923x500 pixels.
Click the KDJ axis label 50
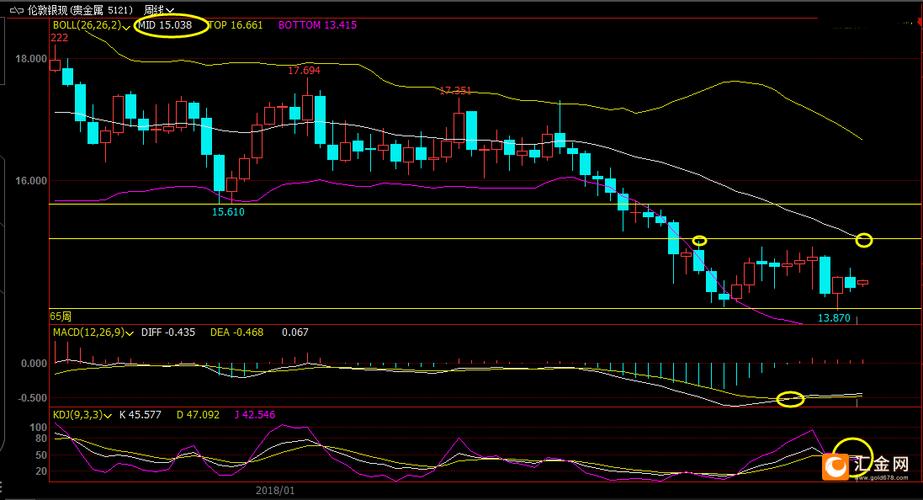coord(41,455)
